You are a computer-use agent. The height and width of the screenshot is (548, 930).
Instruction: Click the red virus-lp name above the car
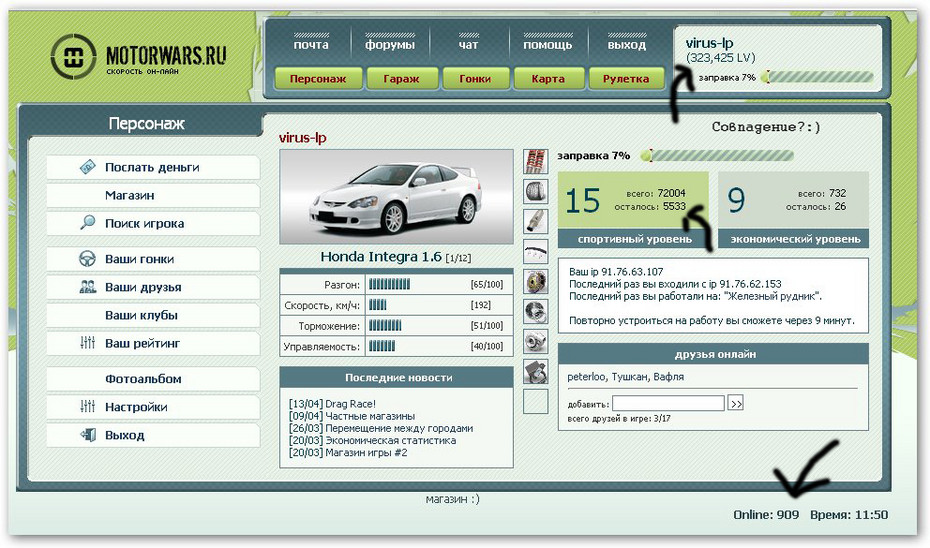(x=302, y=138)
